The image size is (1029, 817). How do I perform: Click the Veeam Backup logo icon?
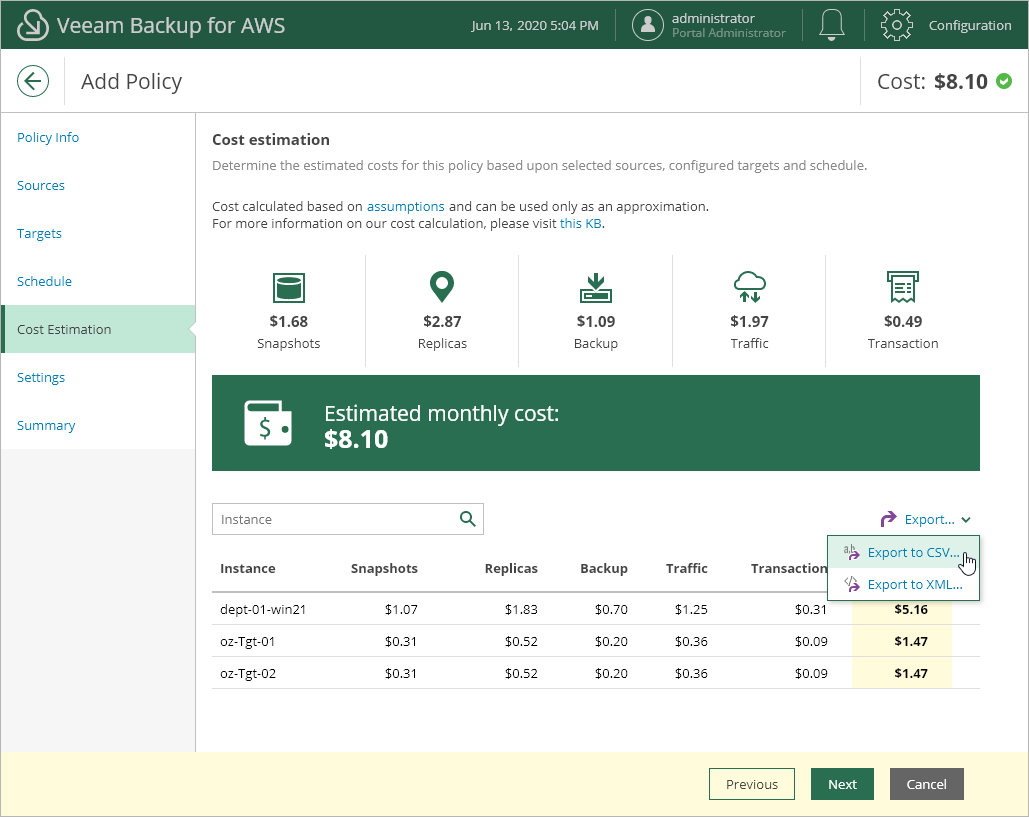32,25
